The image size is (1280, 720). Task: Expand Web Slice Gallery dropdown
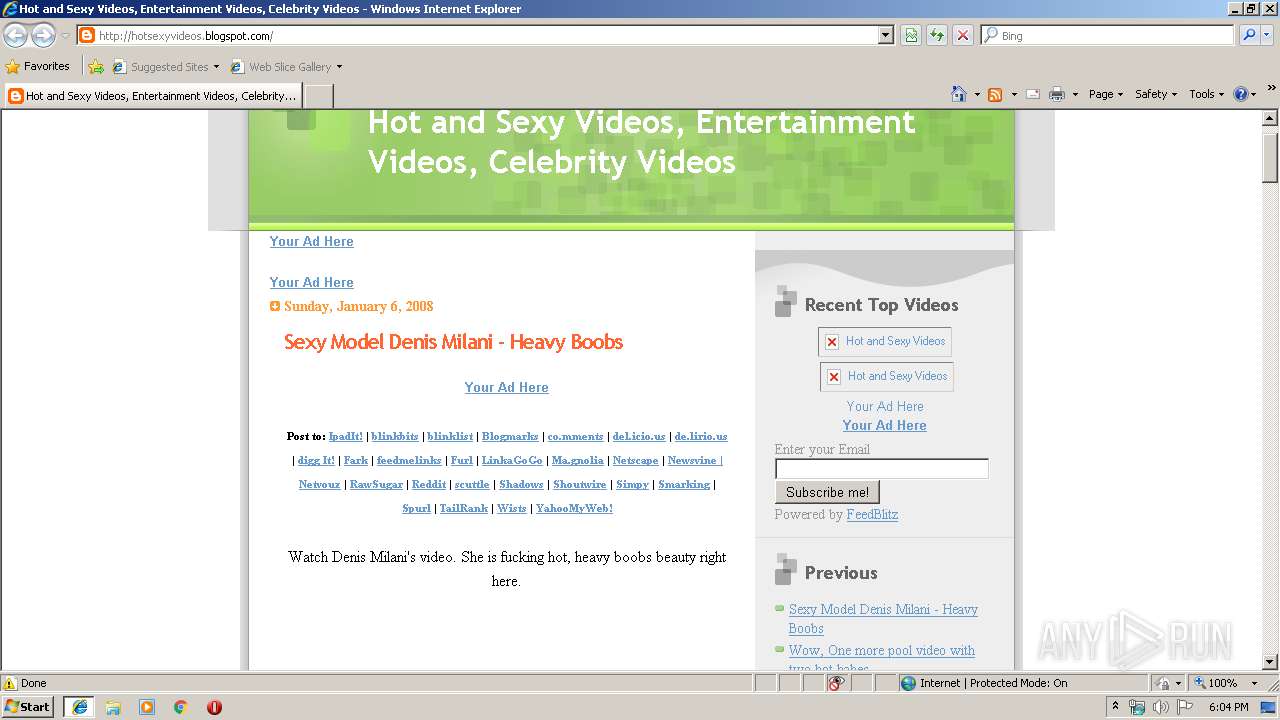(x=339, y=67)
